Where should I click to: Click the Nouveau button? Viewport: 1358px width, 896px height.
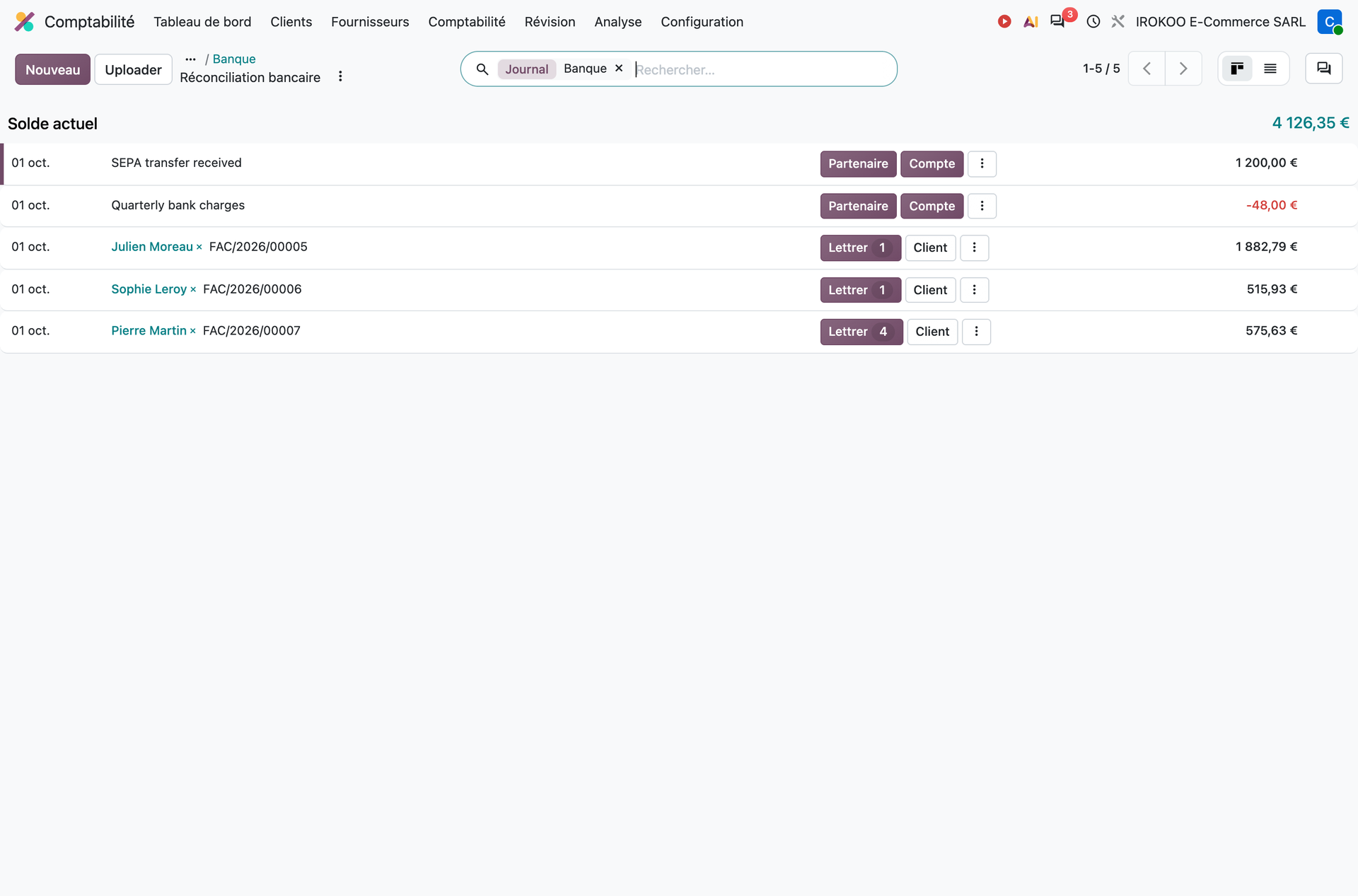click(x=52, y=69)
